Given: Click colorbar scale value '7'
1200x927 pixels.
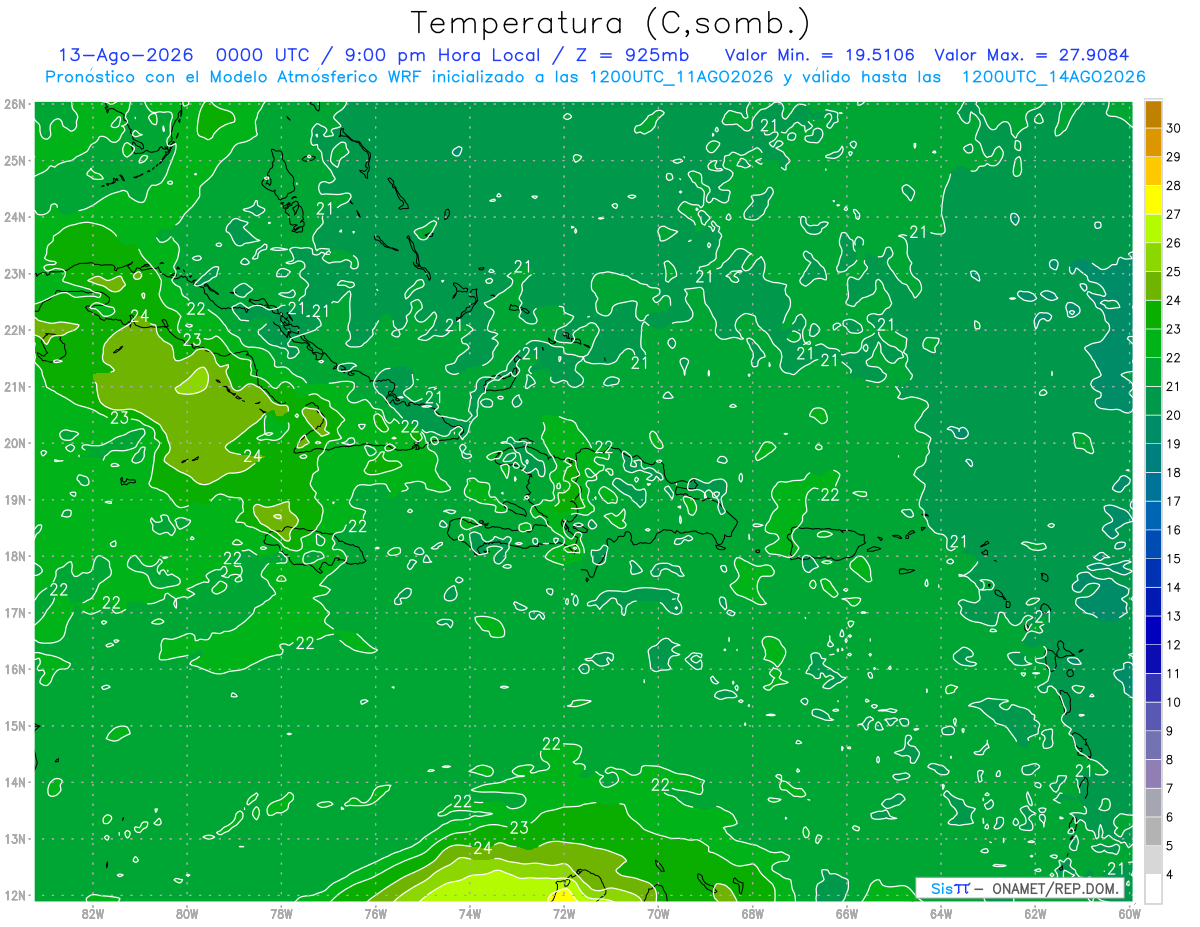Looking at the screenshot, I should tap(1169, 788).
